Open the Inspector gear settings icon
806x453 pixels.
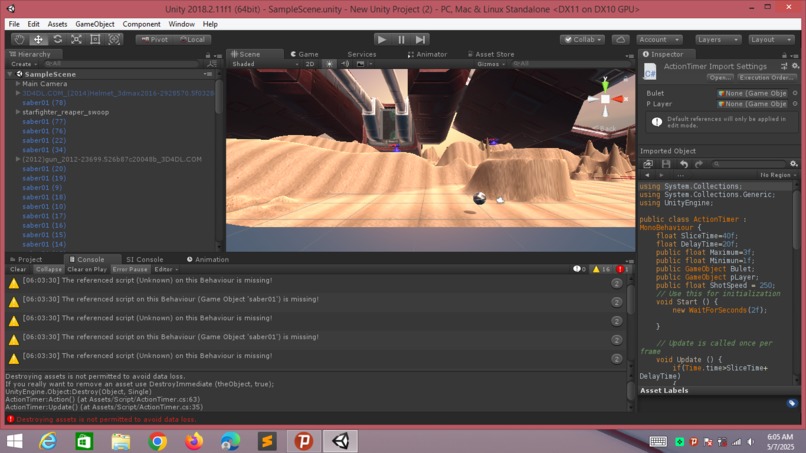795,66
